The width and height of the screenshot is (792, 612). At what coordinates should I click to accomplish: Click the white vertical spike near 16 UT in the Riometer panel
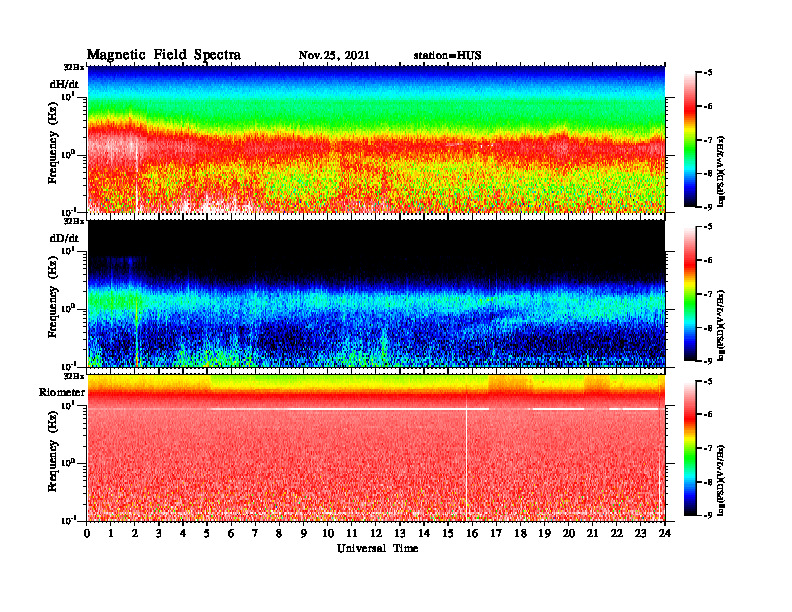click(x=467, y=457)
